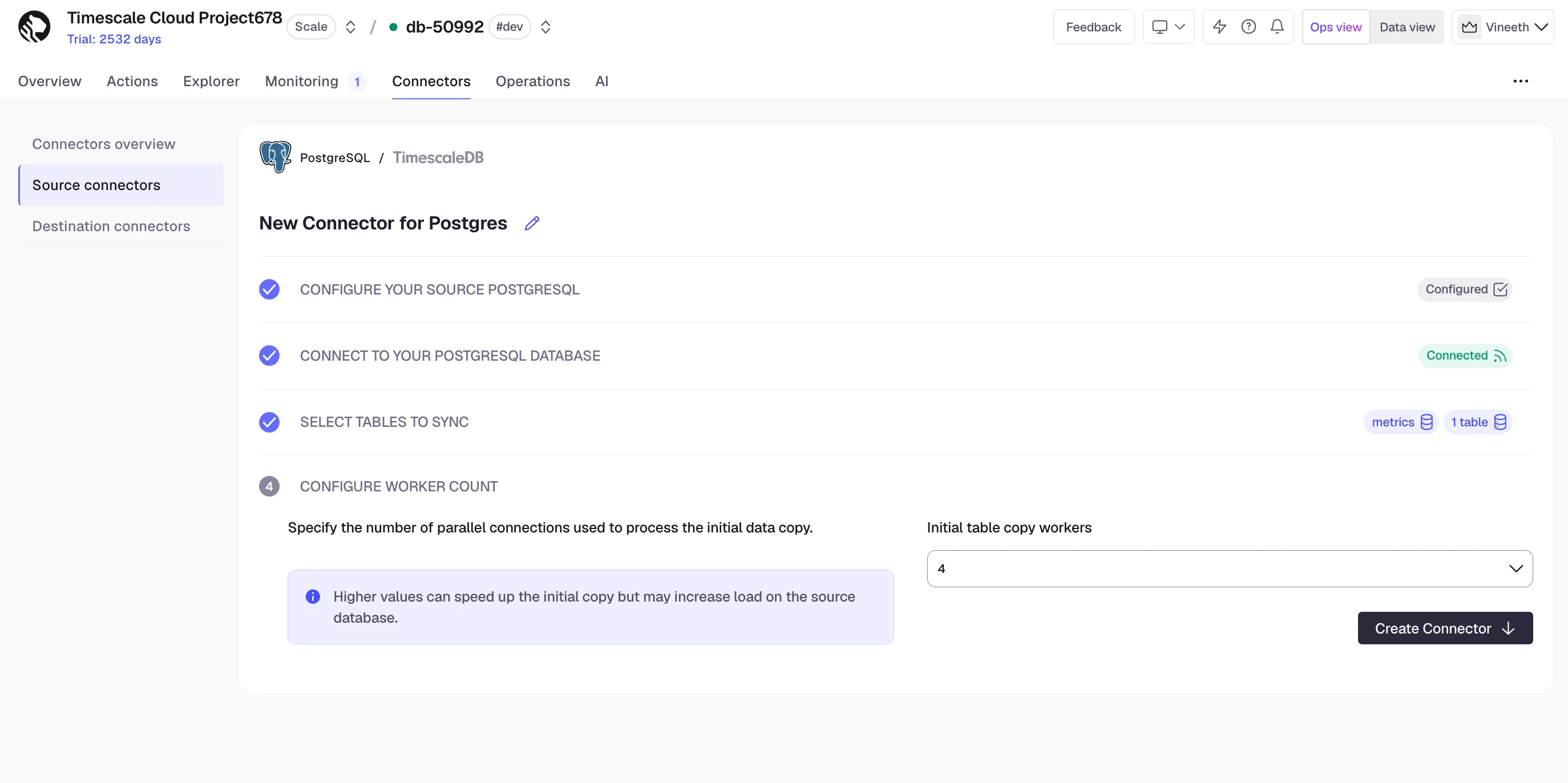Click the blue info icon in the notice
Screen dimensions: 1568x783
coord(313,597)
